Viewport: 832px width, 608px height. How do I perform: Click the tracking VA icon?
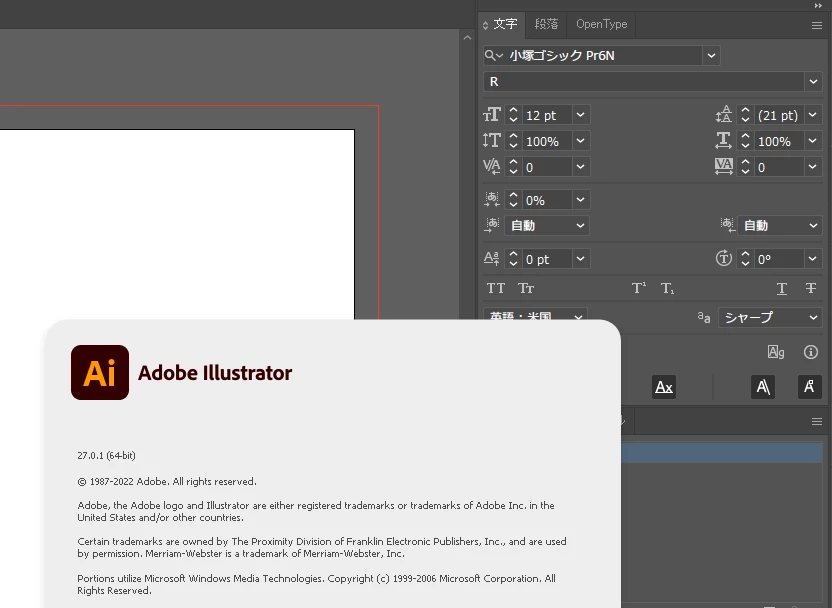pyautogui.click(x=724, y=167)
